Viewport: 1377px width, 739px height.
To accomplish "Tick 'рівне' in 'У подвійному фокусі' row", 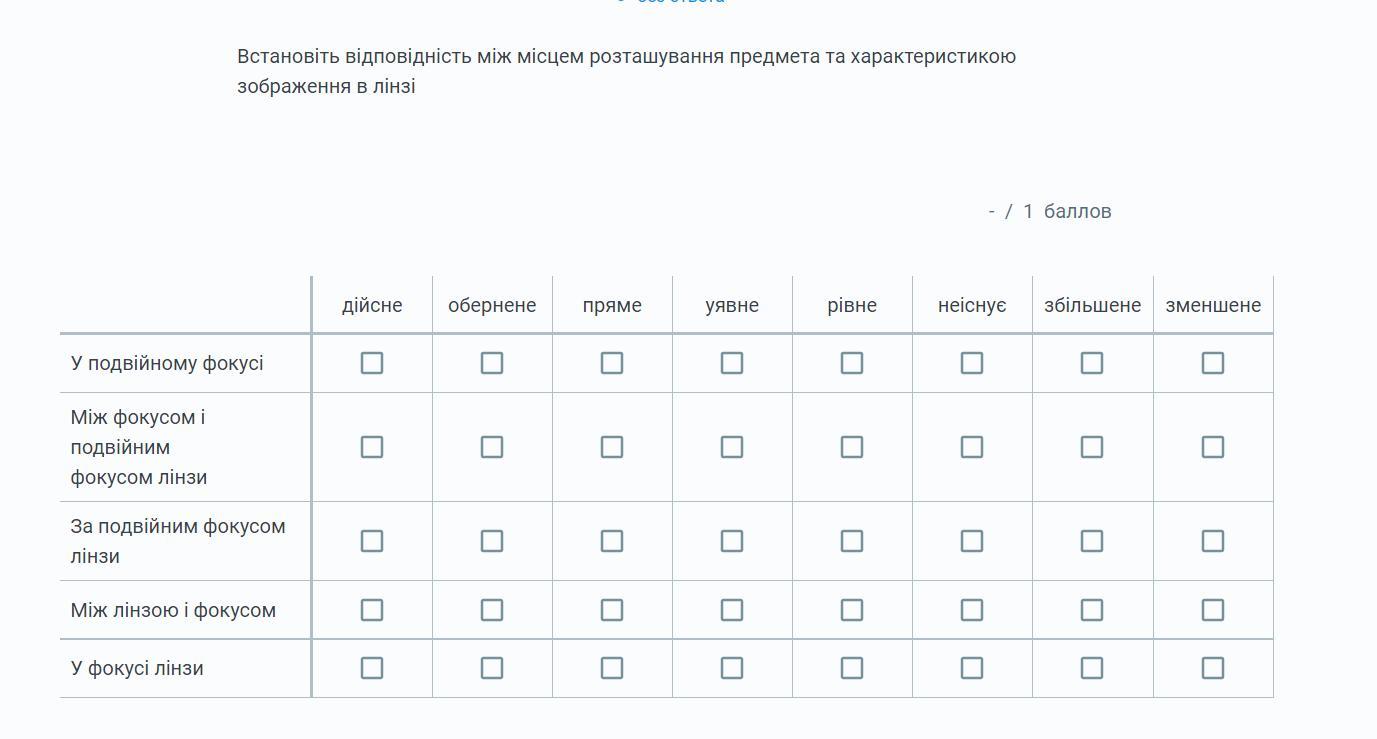I will 851,363.
